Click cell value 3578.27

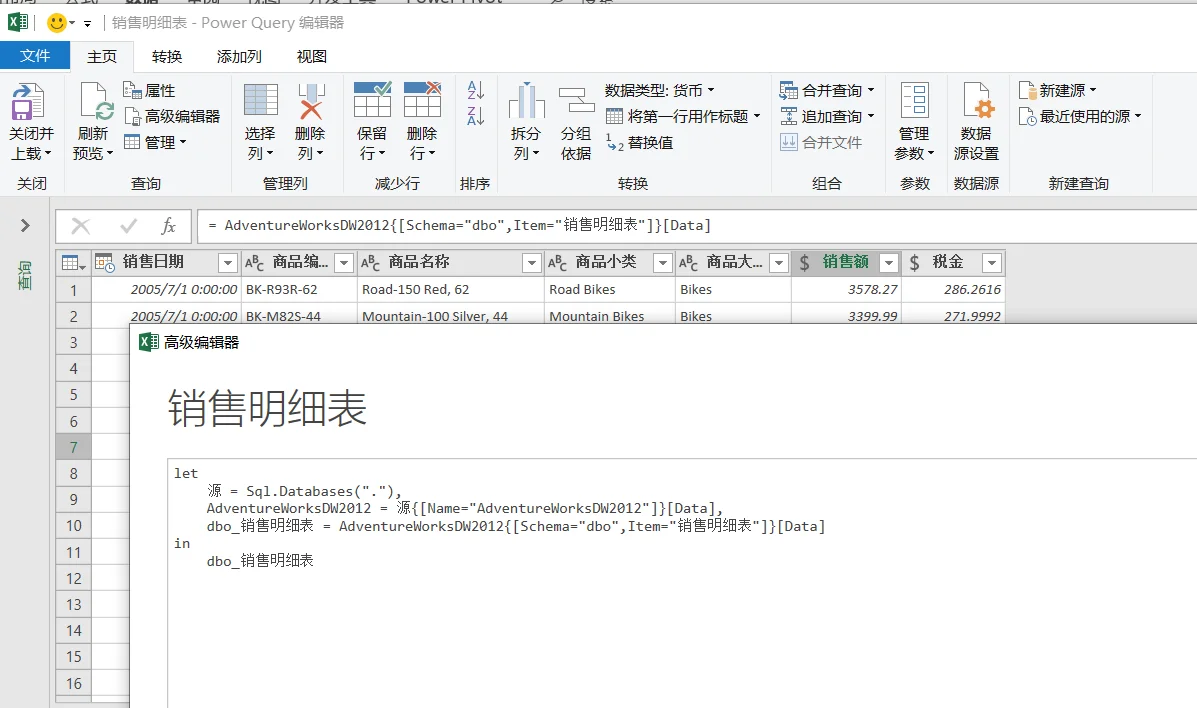click(847, 289)
